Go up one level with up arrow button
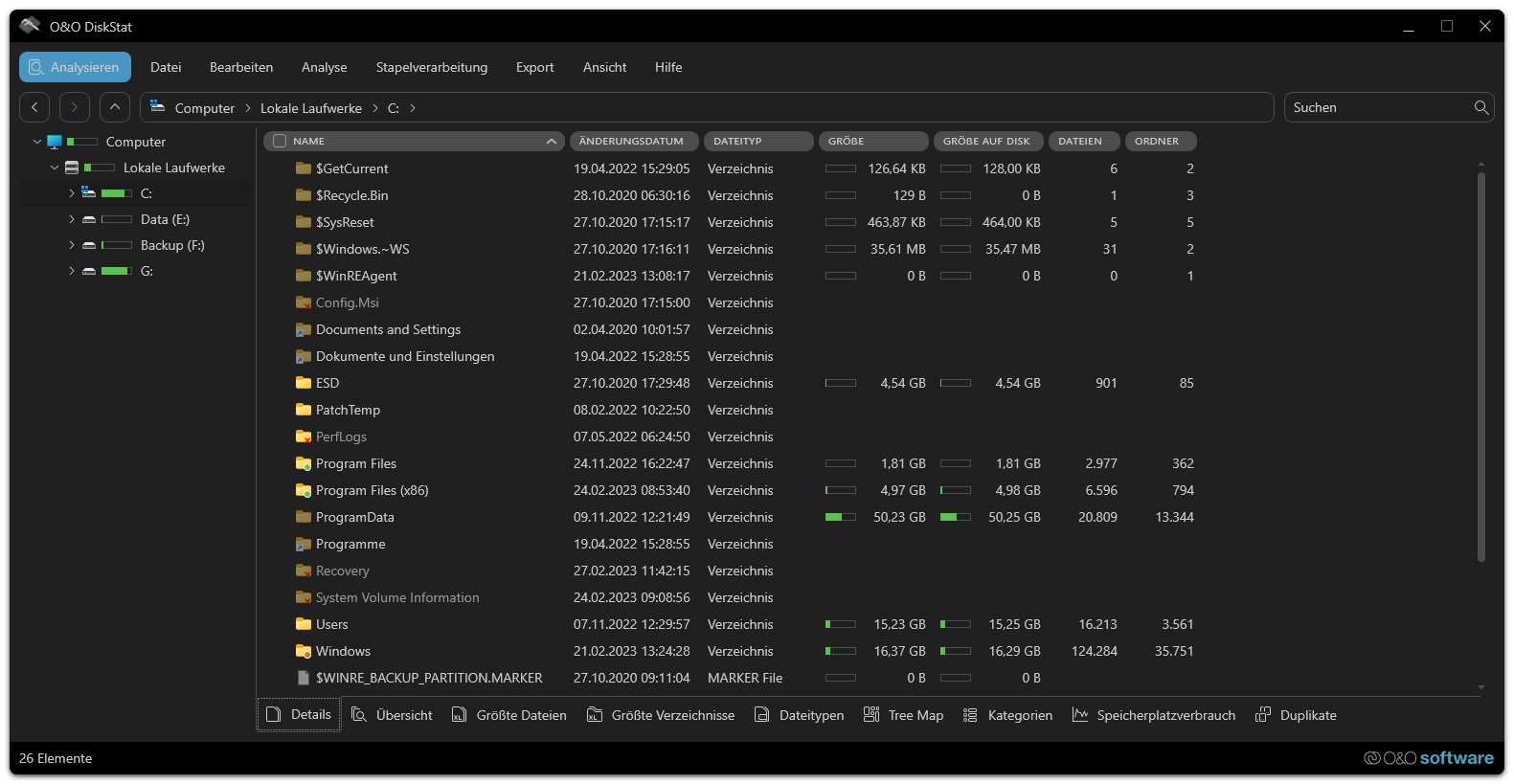The width and height of the screenshot is (1514, 784). coord(115,107)
